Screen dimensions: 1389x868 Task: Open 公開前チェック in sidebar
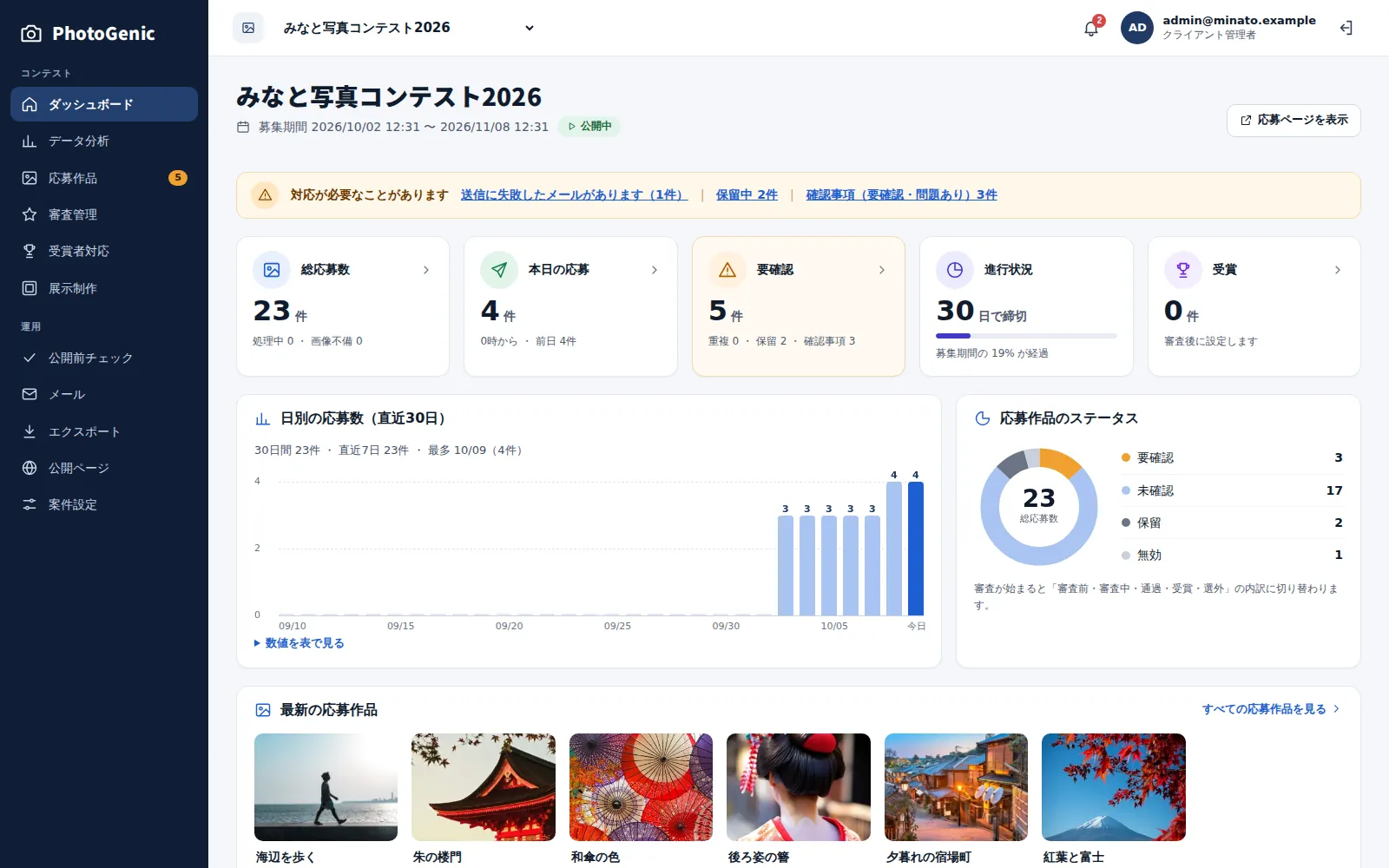(x=104, y=358)
